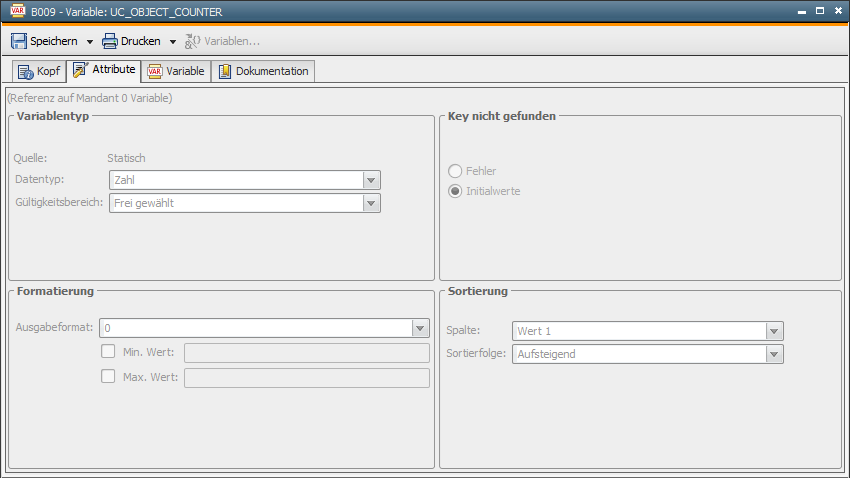Expand the Gültigkeitsbereich dropdown
The height and width of the screenshot is (478, 850).
point(371,203)
